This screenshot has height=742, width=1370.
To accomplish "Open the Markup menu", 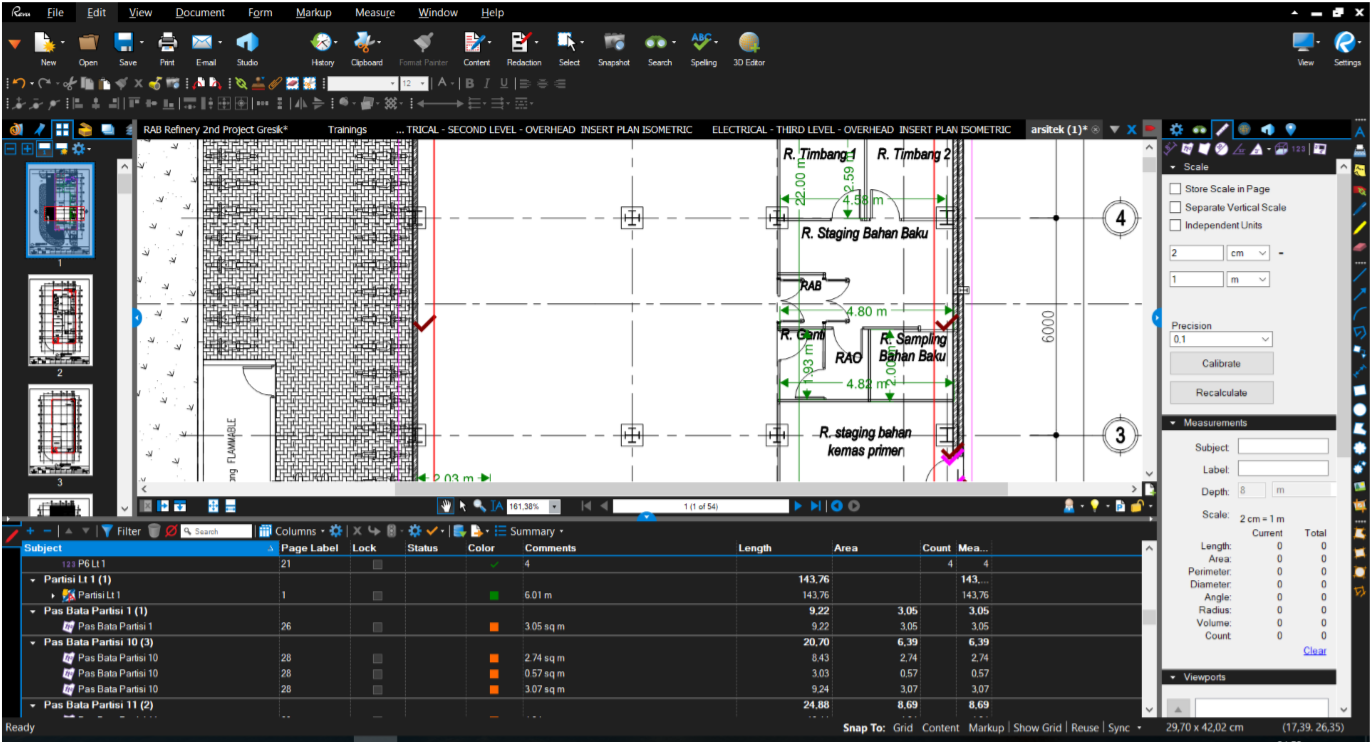I will click(314, 13).
